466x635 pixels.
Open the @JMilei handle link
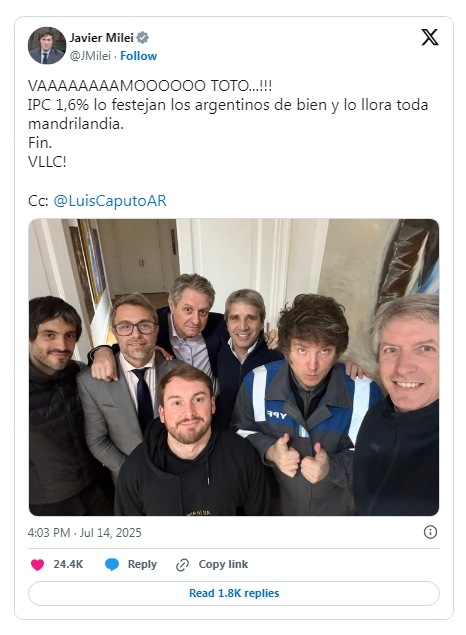point(90,56)
